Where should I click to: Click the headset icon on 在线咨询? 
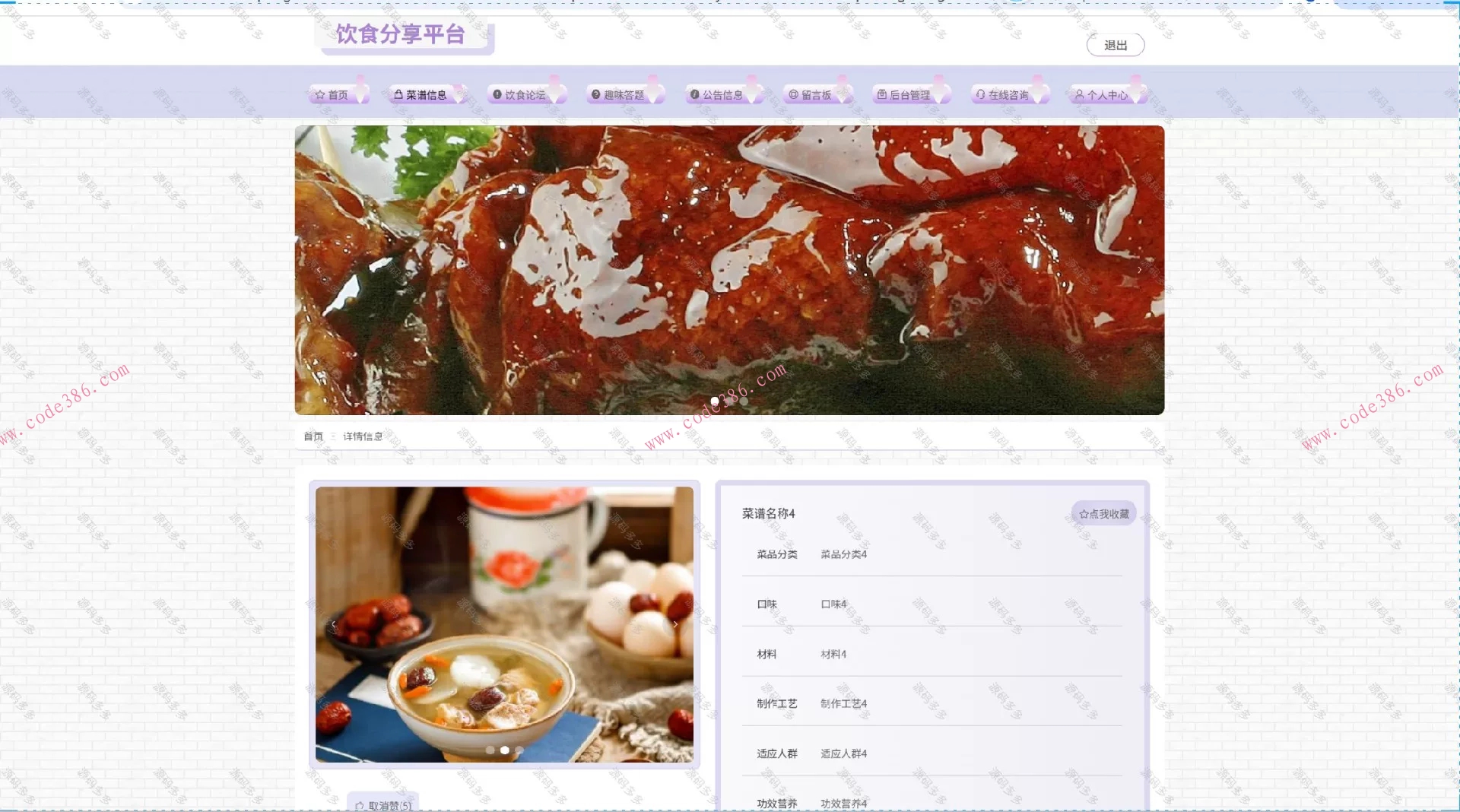979,94
